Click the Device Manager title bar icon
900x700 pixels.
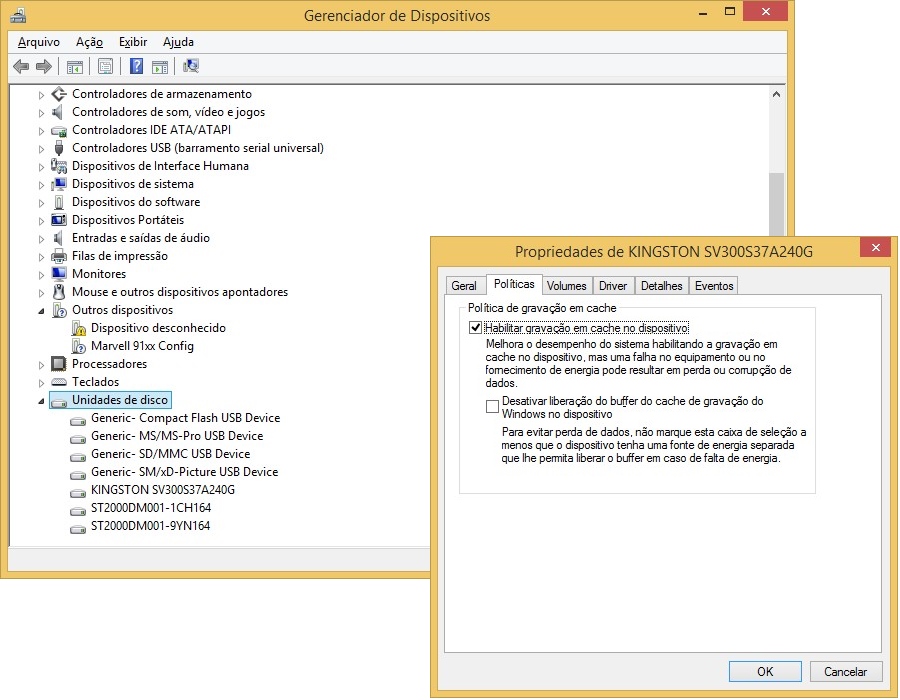pos(18,15)
